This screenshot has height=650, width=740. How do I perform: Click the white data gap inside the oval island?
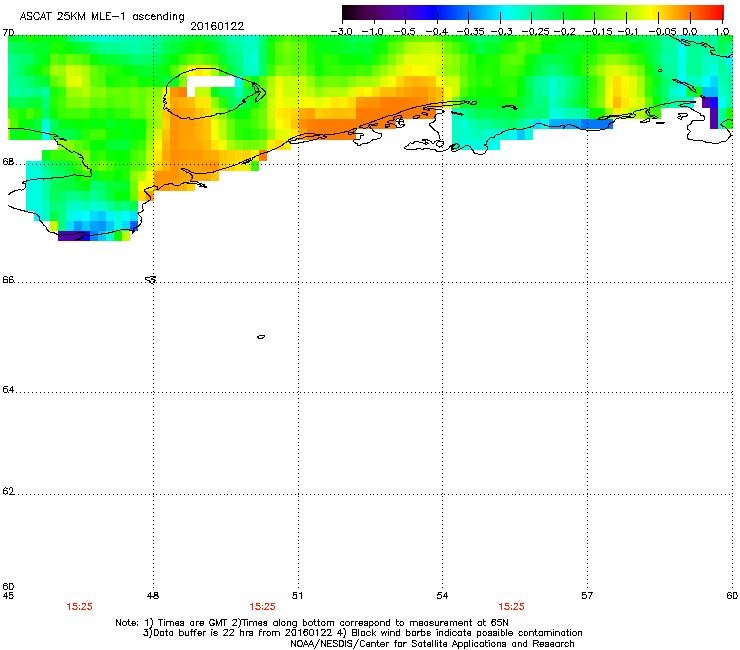pos(210,83)
